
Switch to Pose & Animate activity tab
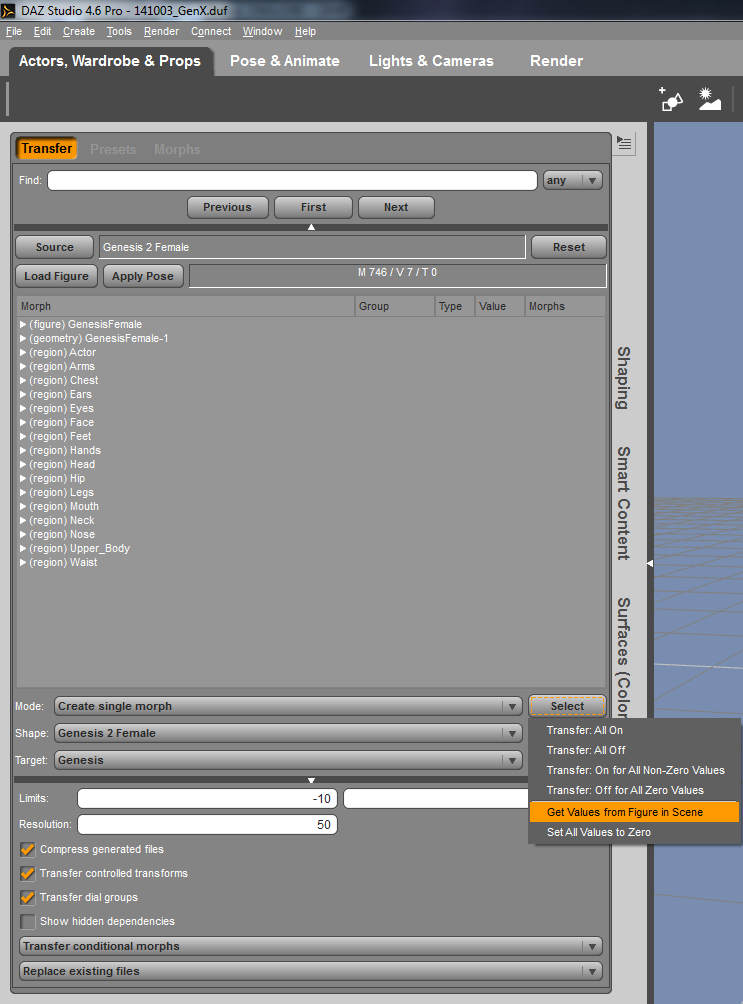point(284,61)
